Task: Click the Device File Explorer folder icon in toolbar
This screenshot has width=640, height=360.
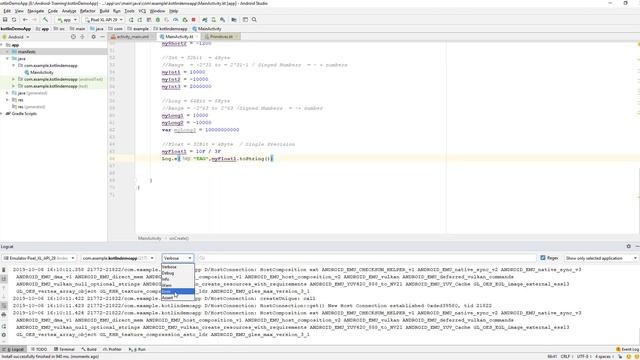Action: pyautogui.click(x=234, y=20)
